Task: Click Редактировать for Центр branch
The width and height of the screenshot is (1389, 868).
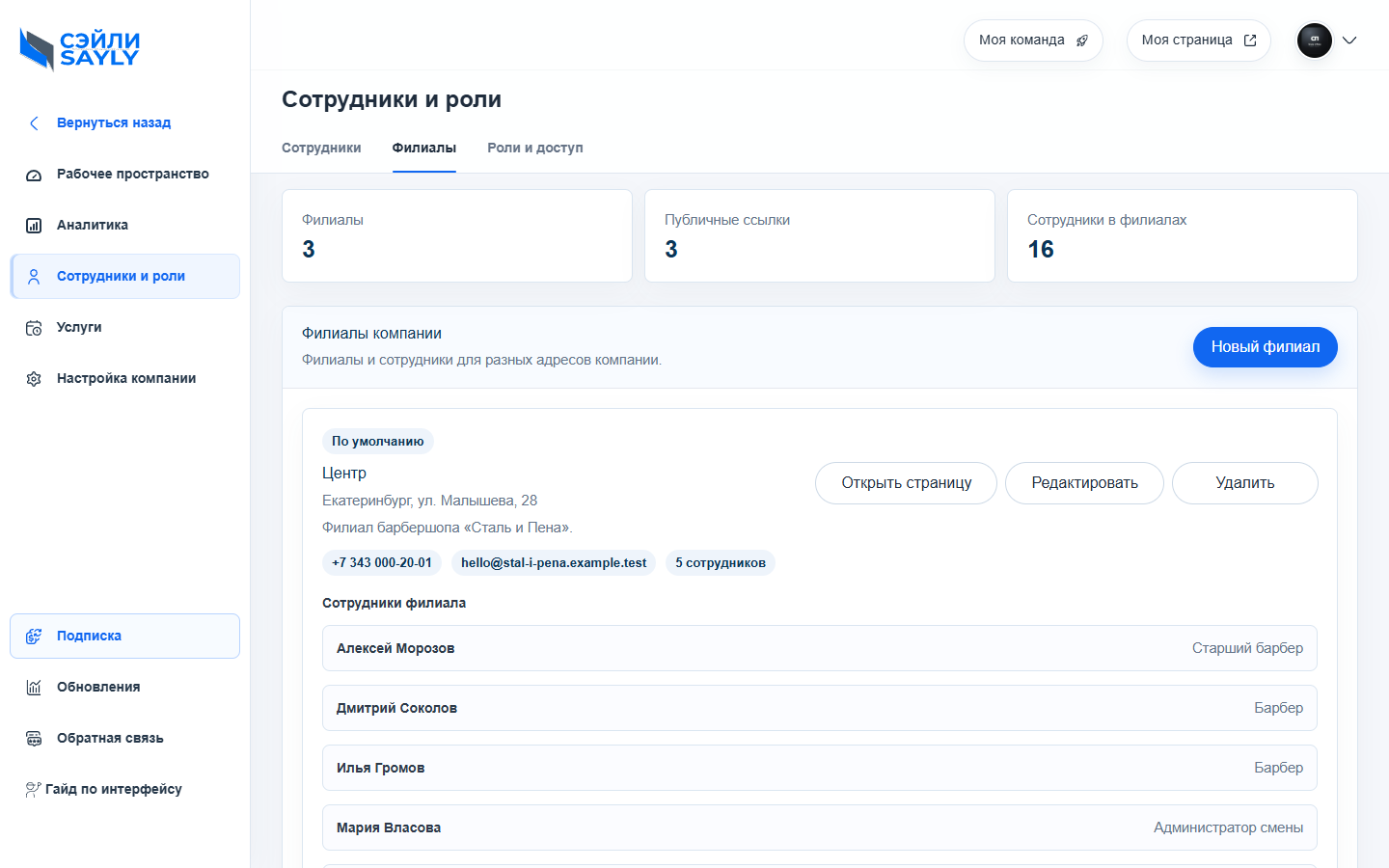Action: coord(1084,483)
